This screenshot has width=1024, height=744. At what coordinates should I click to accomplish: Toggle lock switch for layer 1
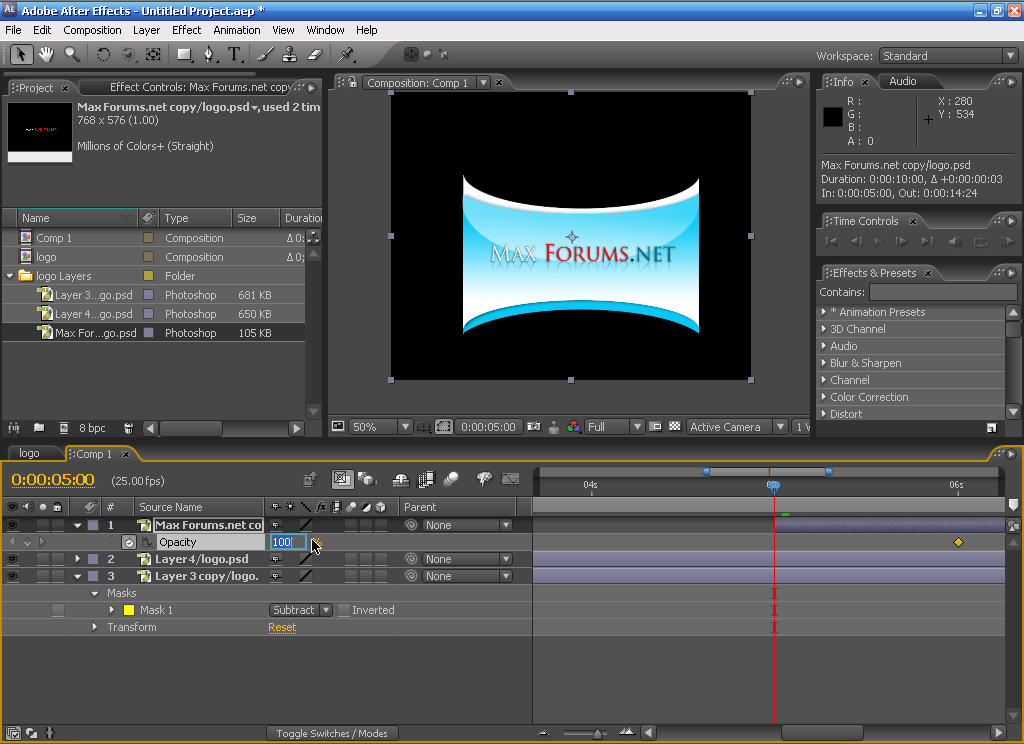point(58,525)
